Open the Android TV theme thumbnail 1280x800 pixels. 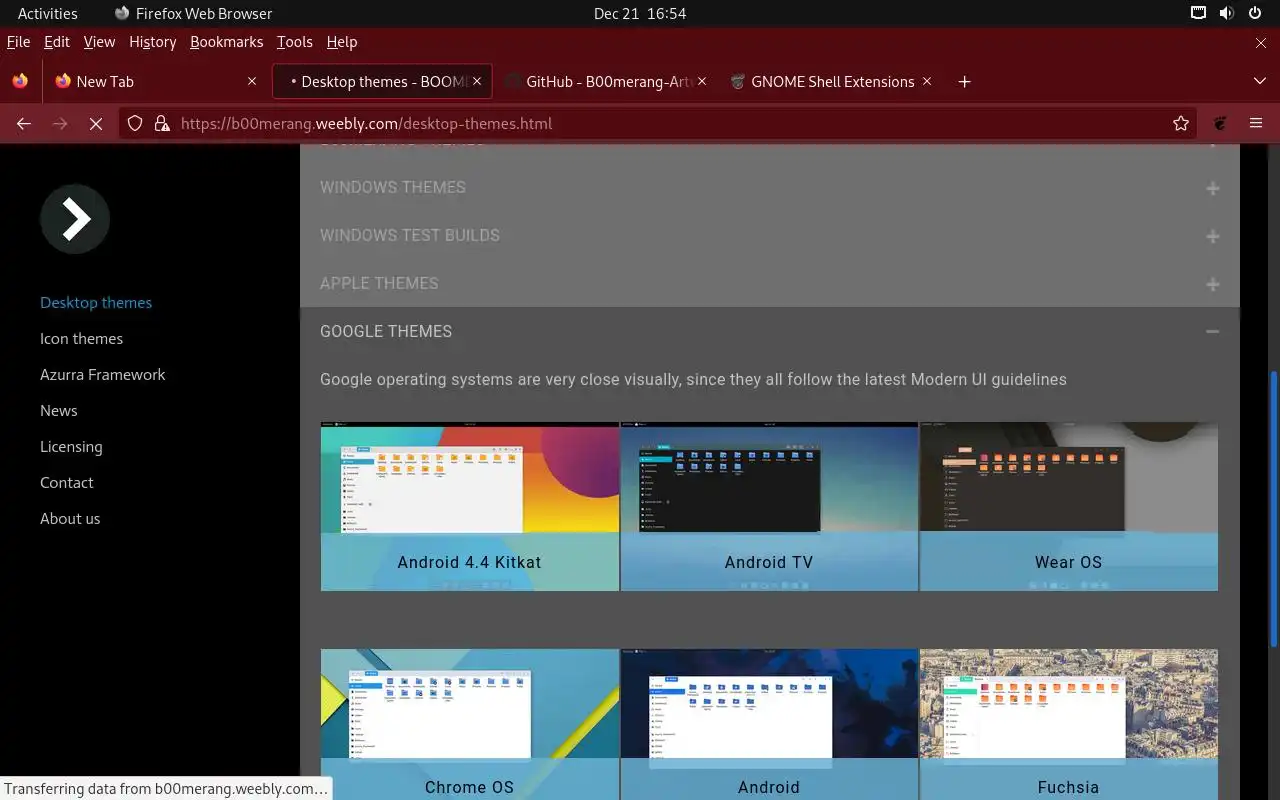(x=769, y=506)
